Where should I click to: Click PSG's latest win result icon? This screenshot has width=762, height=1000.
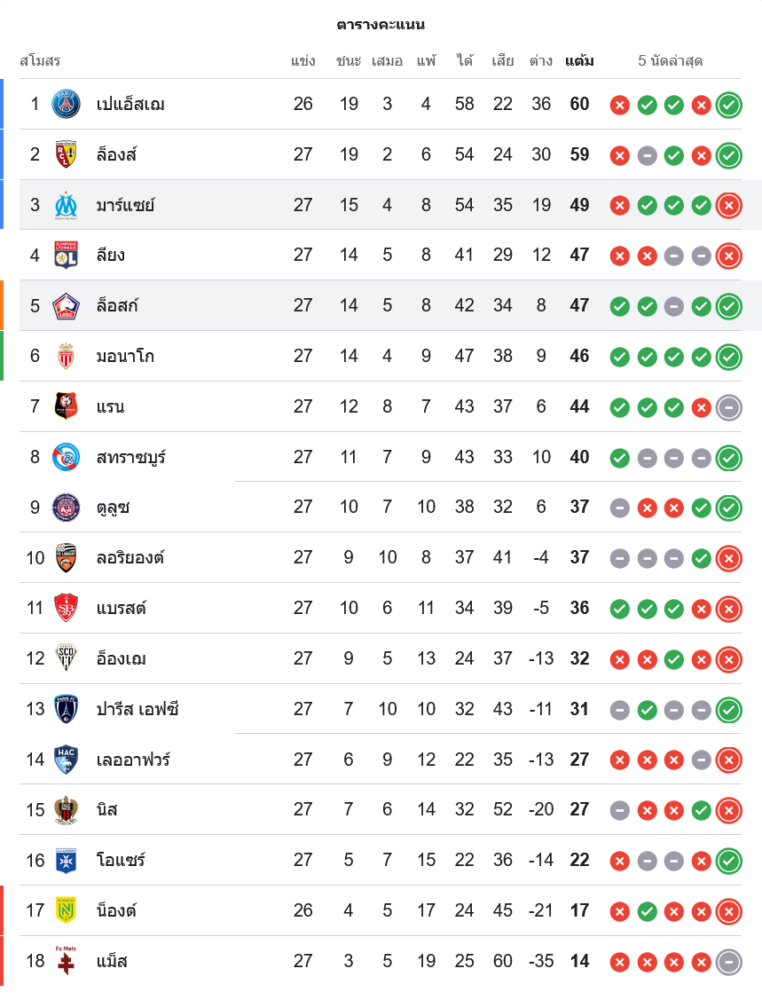pyautogui.click(x=729, y=104)
